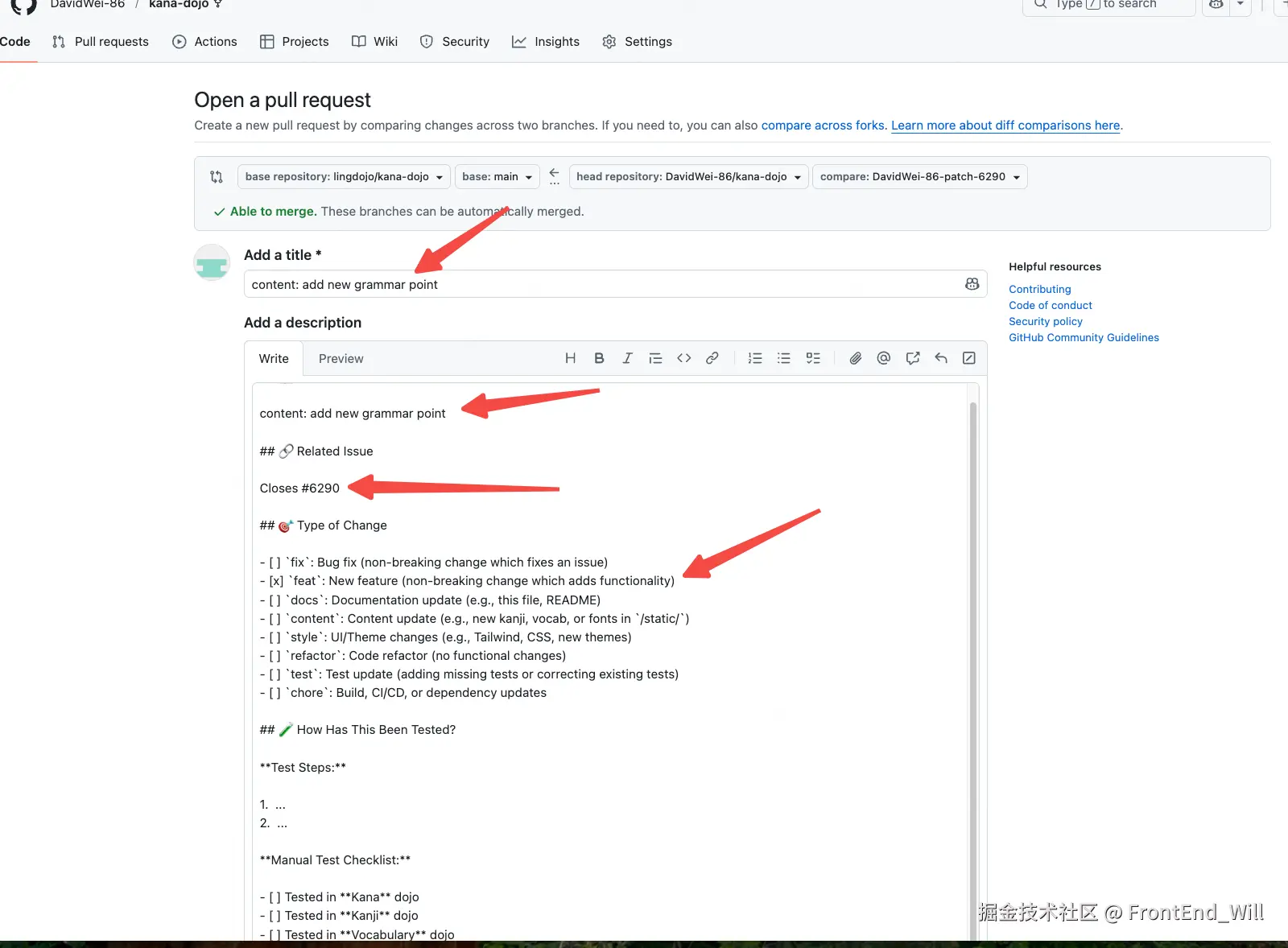
Task: Click the Copilot icon in title field
Action: pos(972,284)
